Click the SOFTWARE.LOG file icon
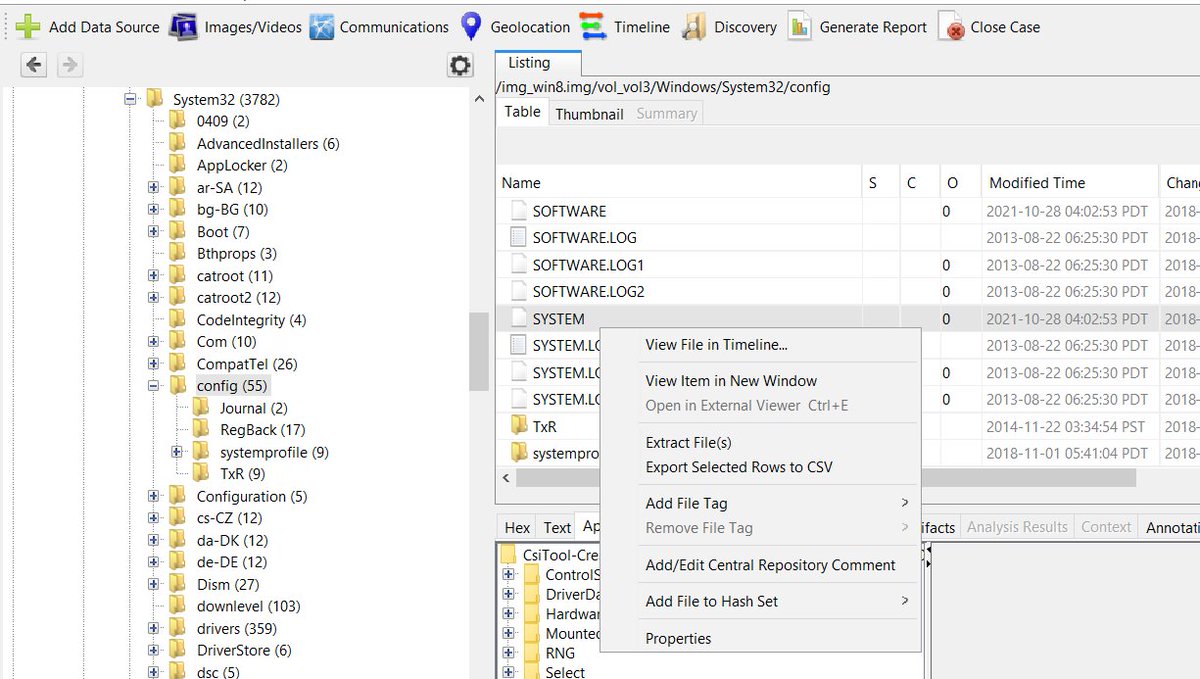Screen dimensions: 1200x679 (518, 238)
